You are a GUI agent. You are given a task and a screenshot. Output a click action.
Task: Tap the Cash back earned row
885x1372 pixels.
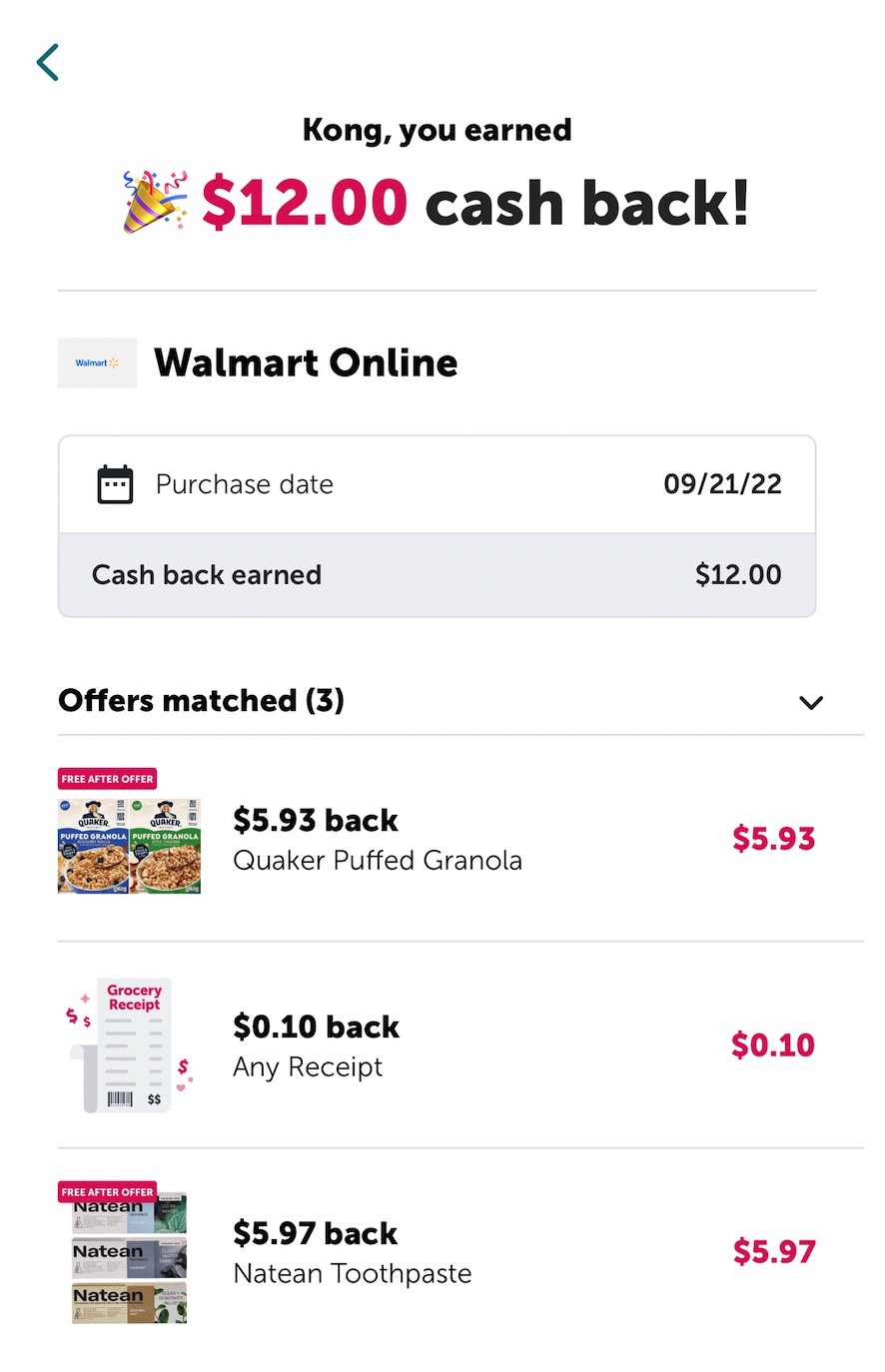tap(437, 575)
